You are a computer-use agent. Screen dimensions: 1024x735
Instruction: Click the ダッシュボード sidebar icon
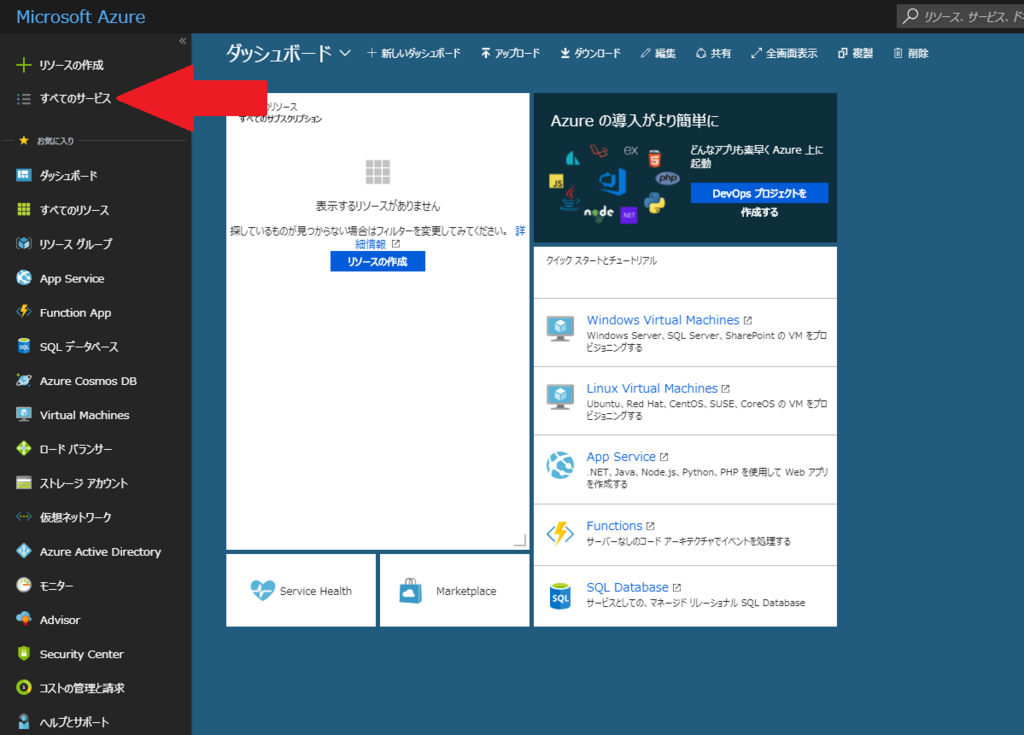point(24,175)
